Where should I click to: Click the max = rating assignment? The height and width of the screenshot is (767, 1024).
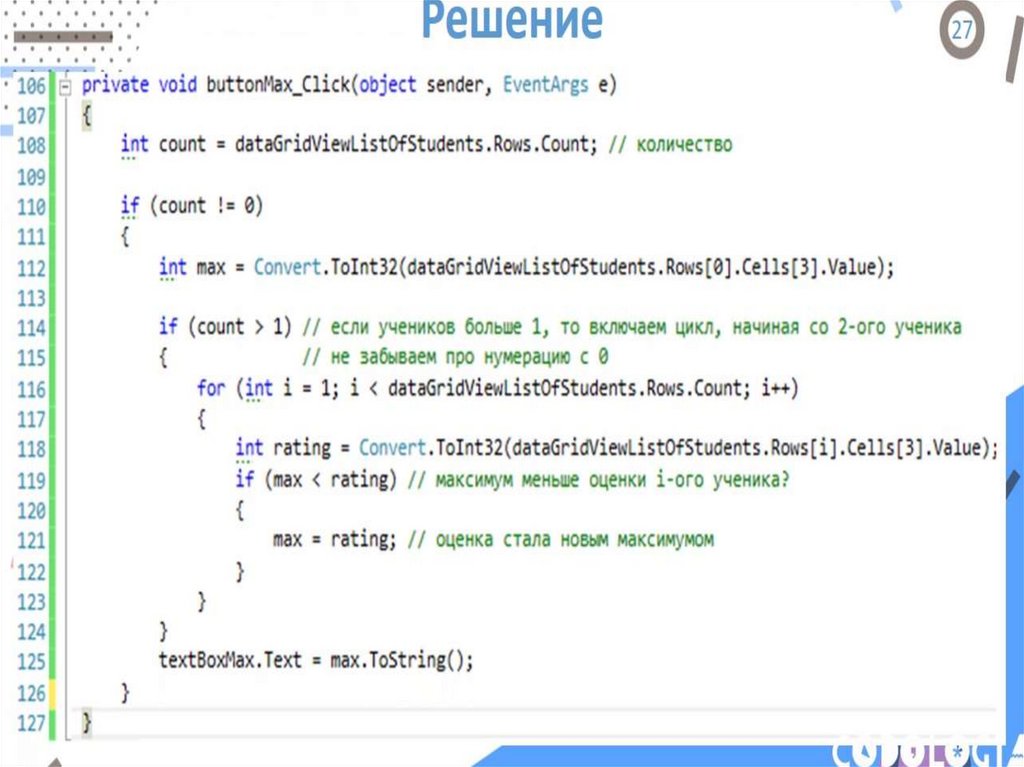334,540
